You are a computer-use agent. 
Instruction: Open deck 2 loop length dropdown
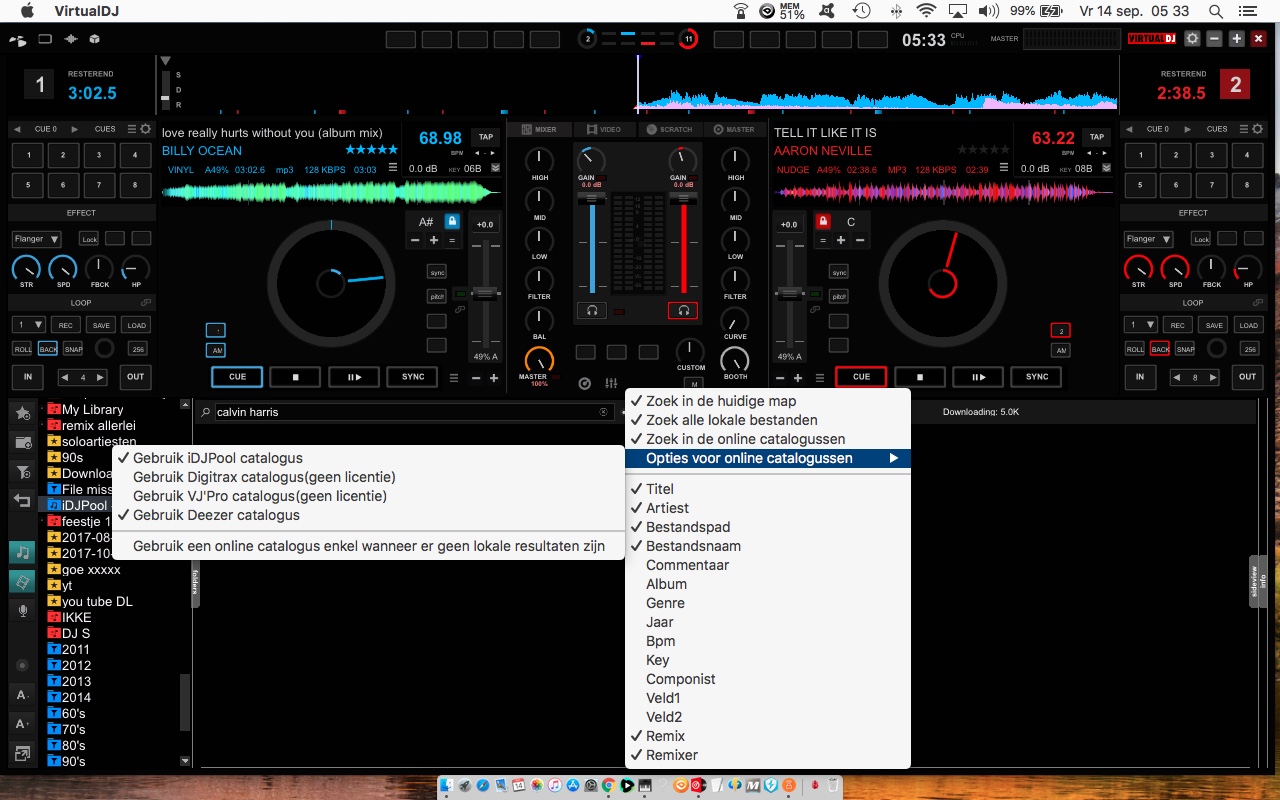click(1139, 325)
